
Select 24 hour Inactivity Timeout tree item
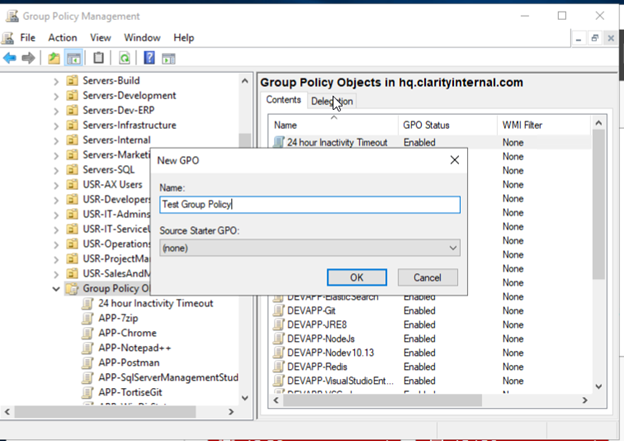click(x=156, y=303)
